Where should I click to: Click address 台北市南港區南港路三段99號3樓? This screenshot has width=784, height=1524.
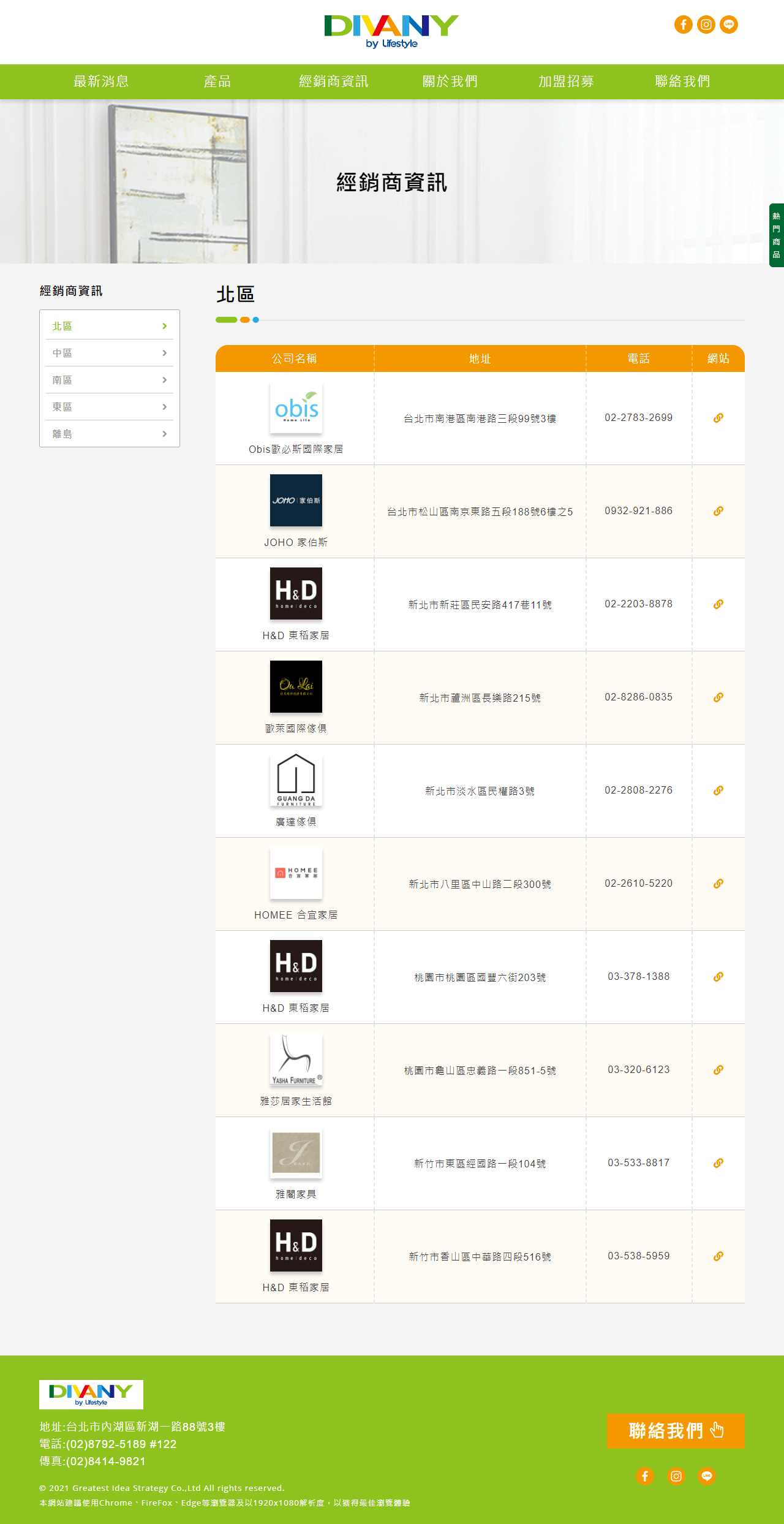[480, 419]
